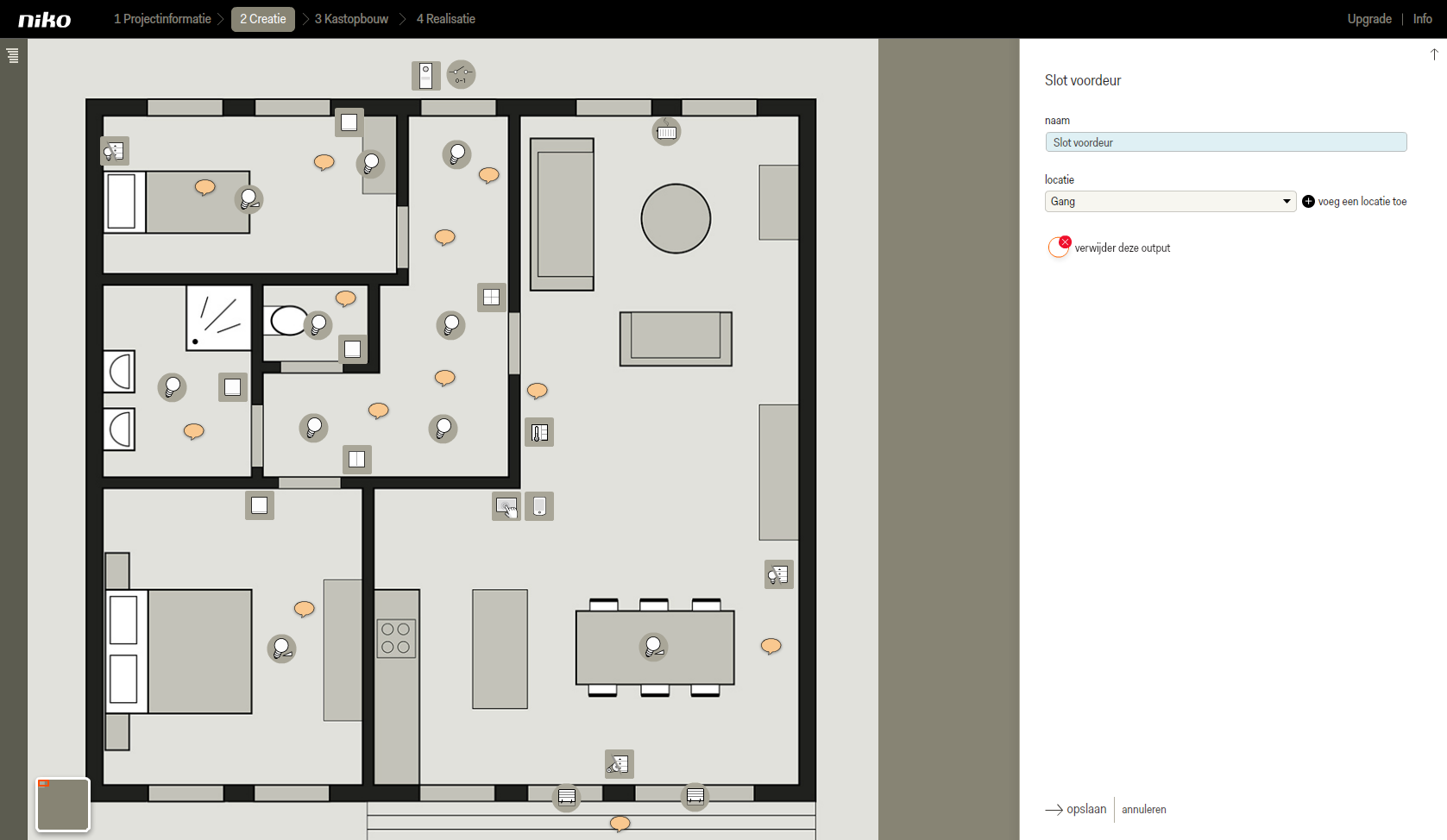The height and width of the screenshot is (840, 1447).
Task: Select the right roller shutter icon on bottom wall
Action: coord(695,796)
